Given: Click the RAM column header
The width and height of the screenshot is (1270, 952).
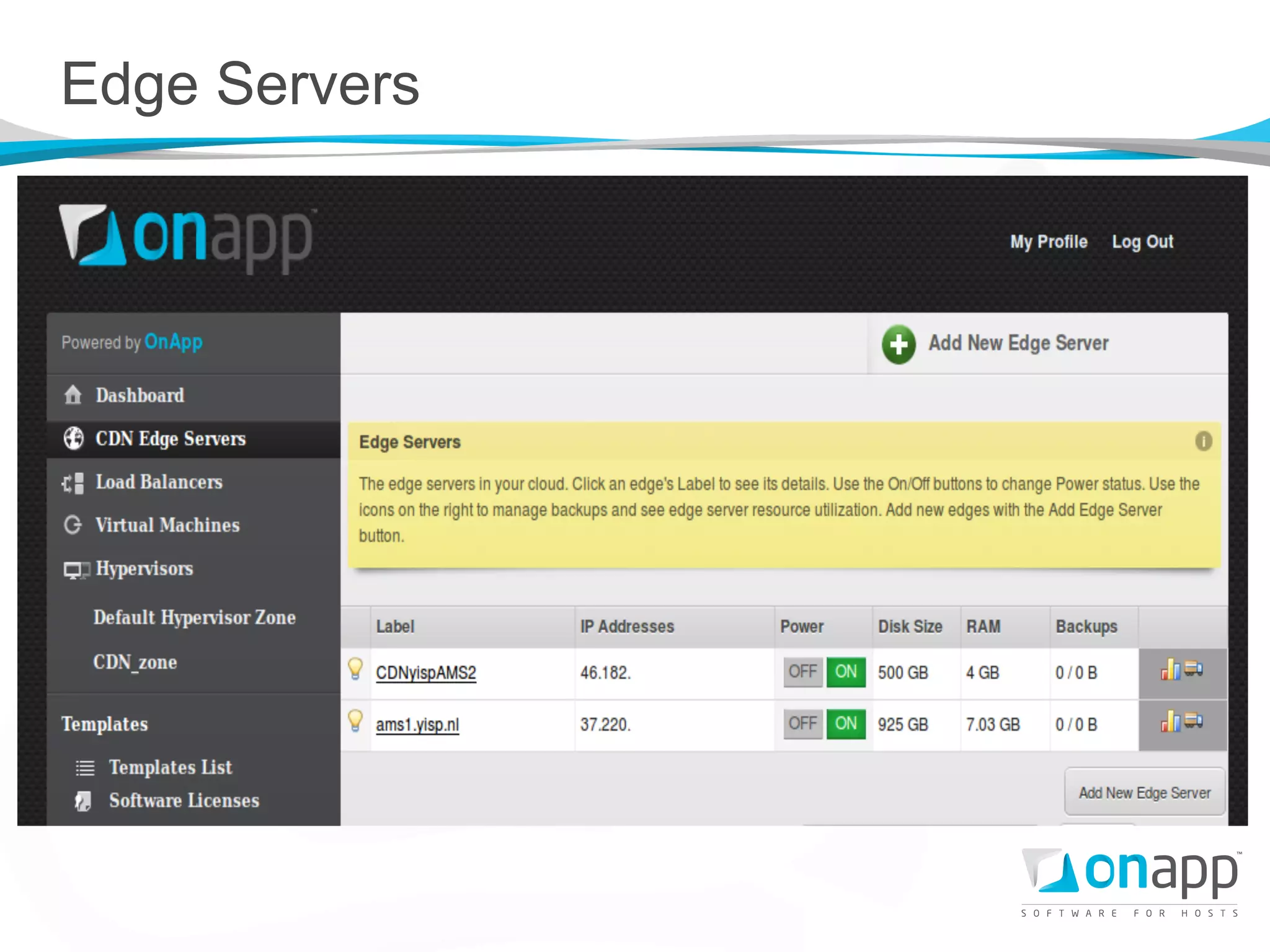Looking at the screenshot, I should (x=984, y=627).
